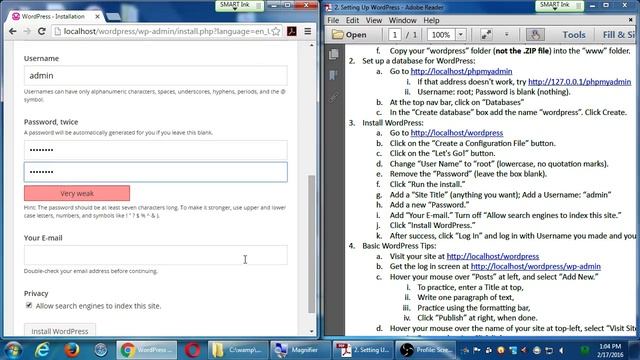
Task: Click the 100% zoom field
Action: click(441, 35)
